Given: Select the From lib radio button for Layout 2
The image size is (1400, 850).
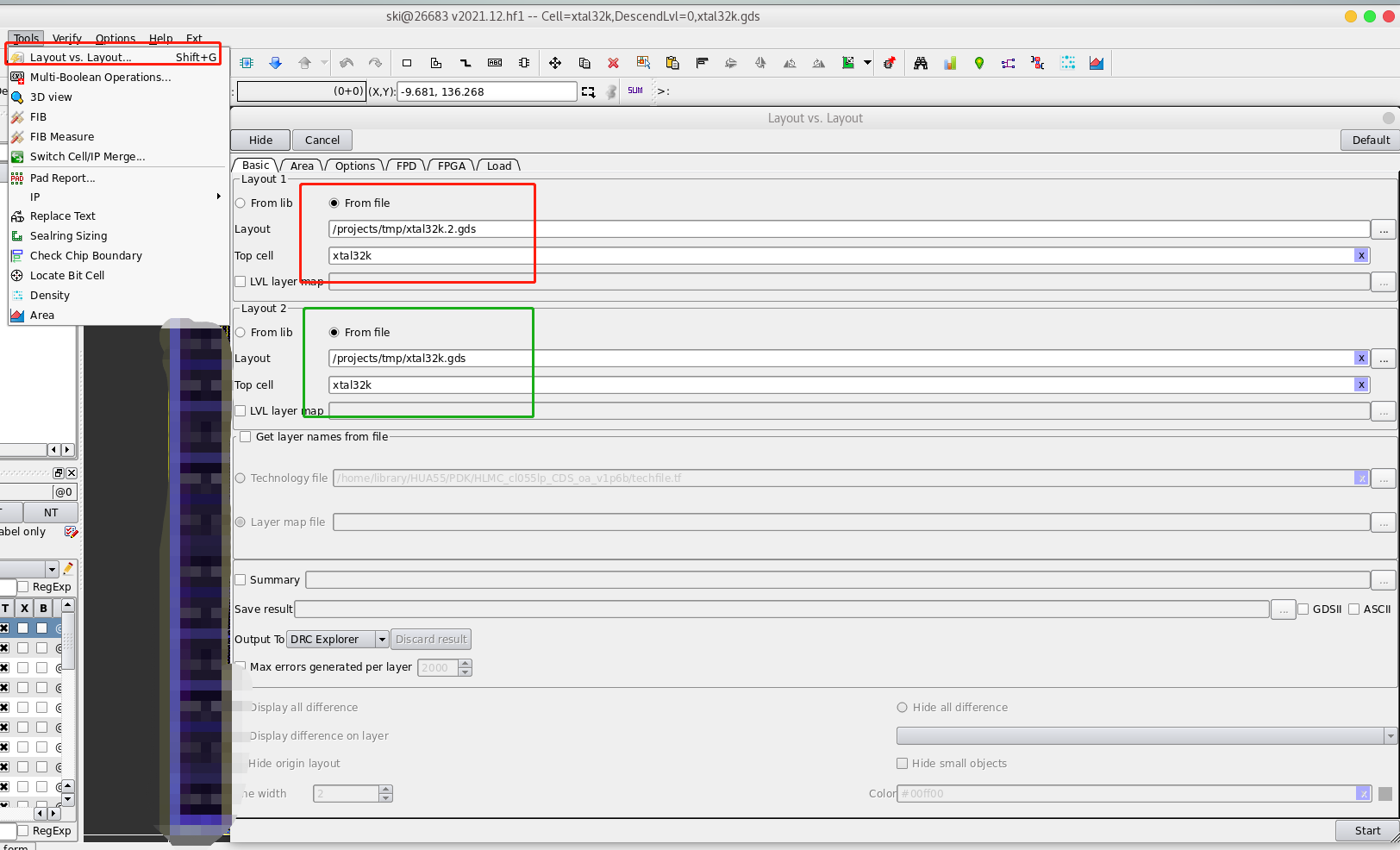Looking at the screenshot, I should click(x=240, y=332).
